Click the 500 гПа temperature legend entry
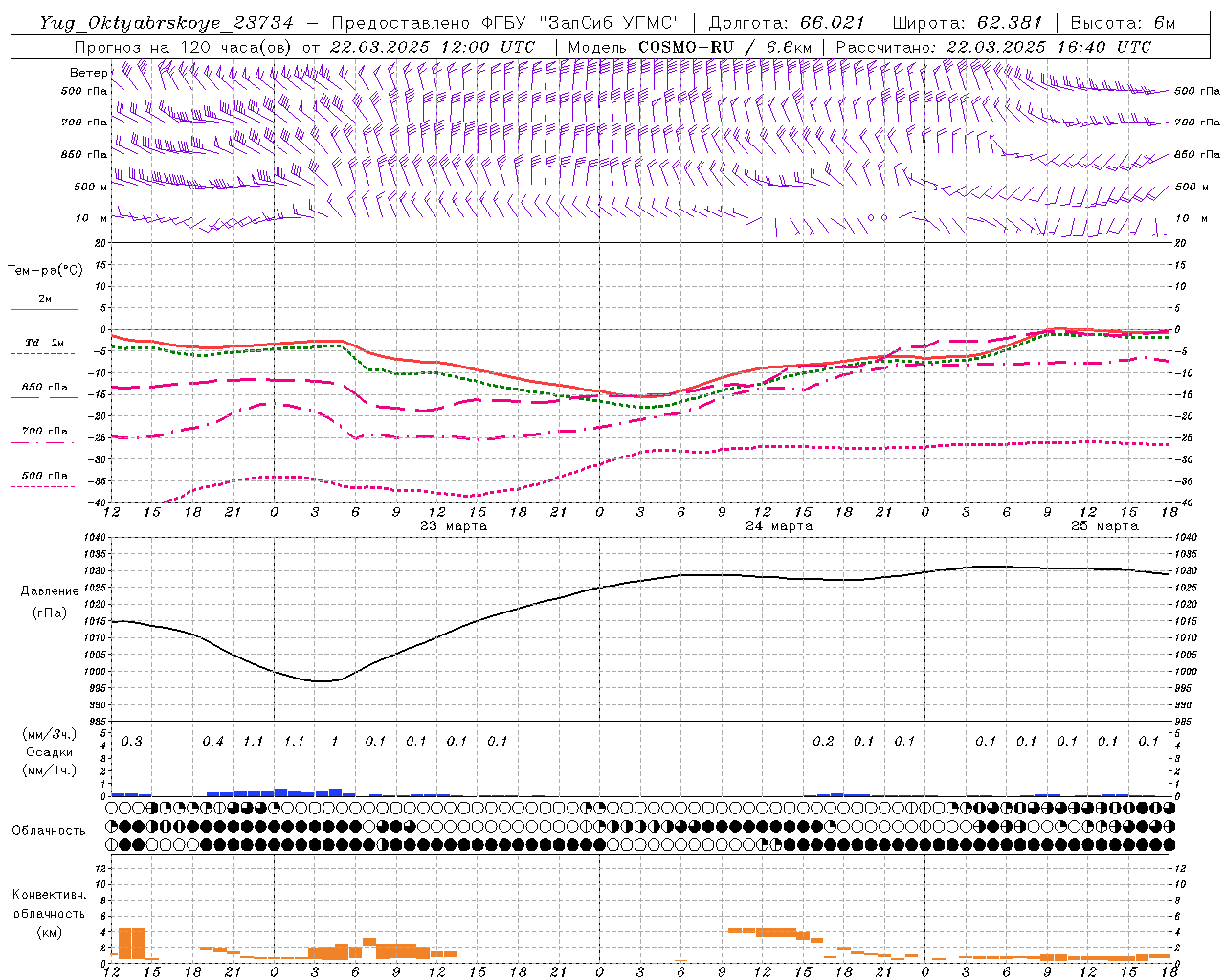This screenshot has width=1225, height=980. (44, 476)
